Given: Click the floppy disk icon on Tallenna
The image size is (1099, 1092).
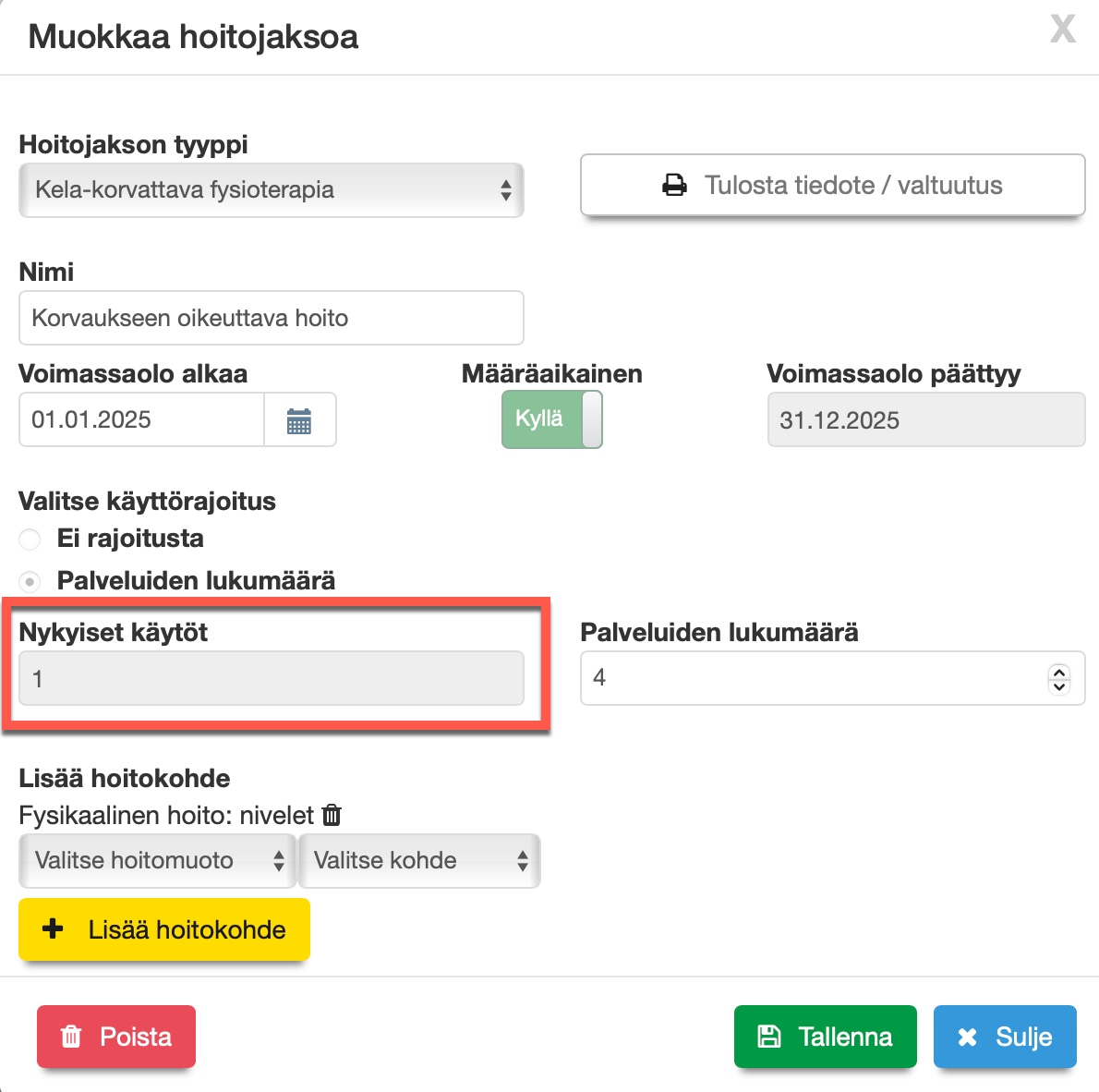Looking at the screenshot, I should tap(768, 1037).
